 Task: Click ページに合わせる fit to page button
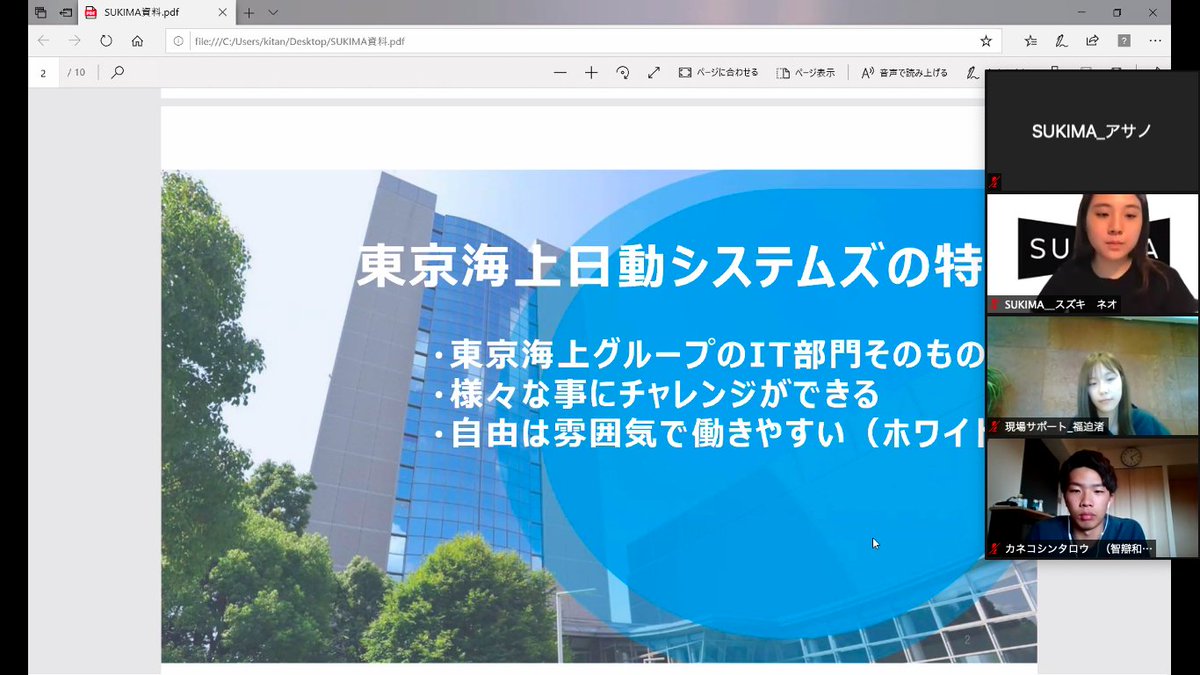point(718,73)
